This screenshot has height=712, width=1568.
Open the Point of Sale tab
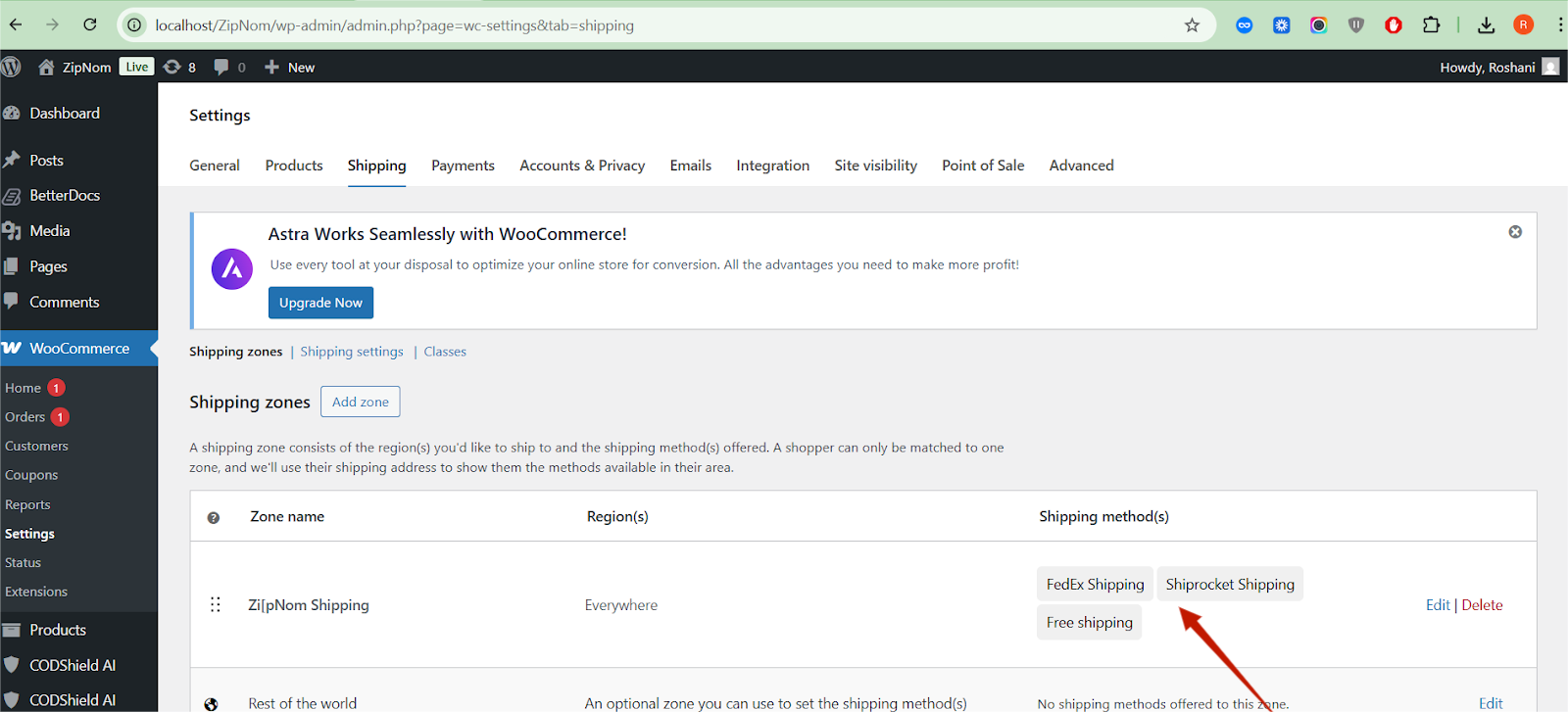pos(983,166)
